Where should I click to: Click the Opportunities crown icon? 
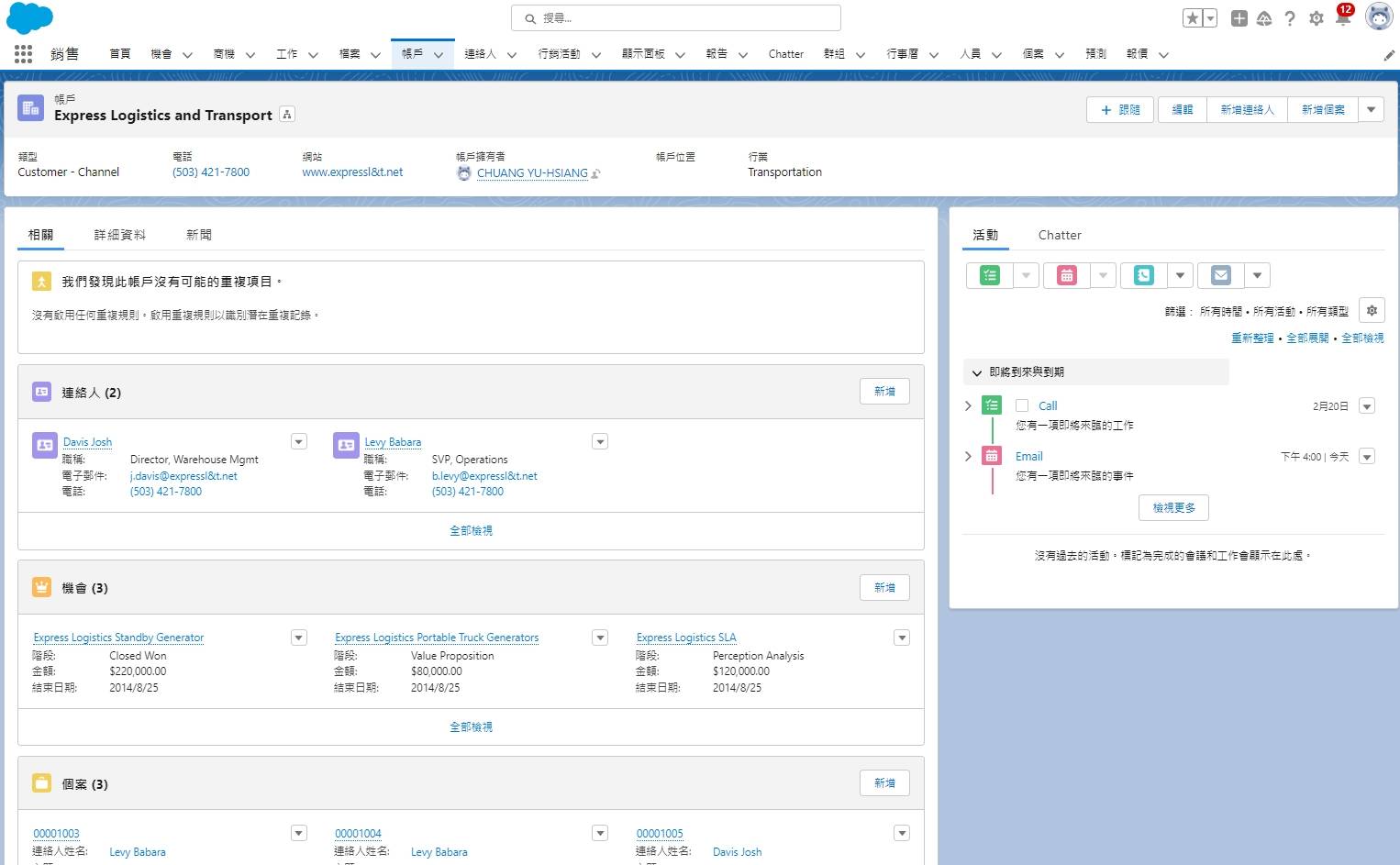coord(41,587)
